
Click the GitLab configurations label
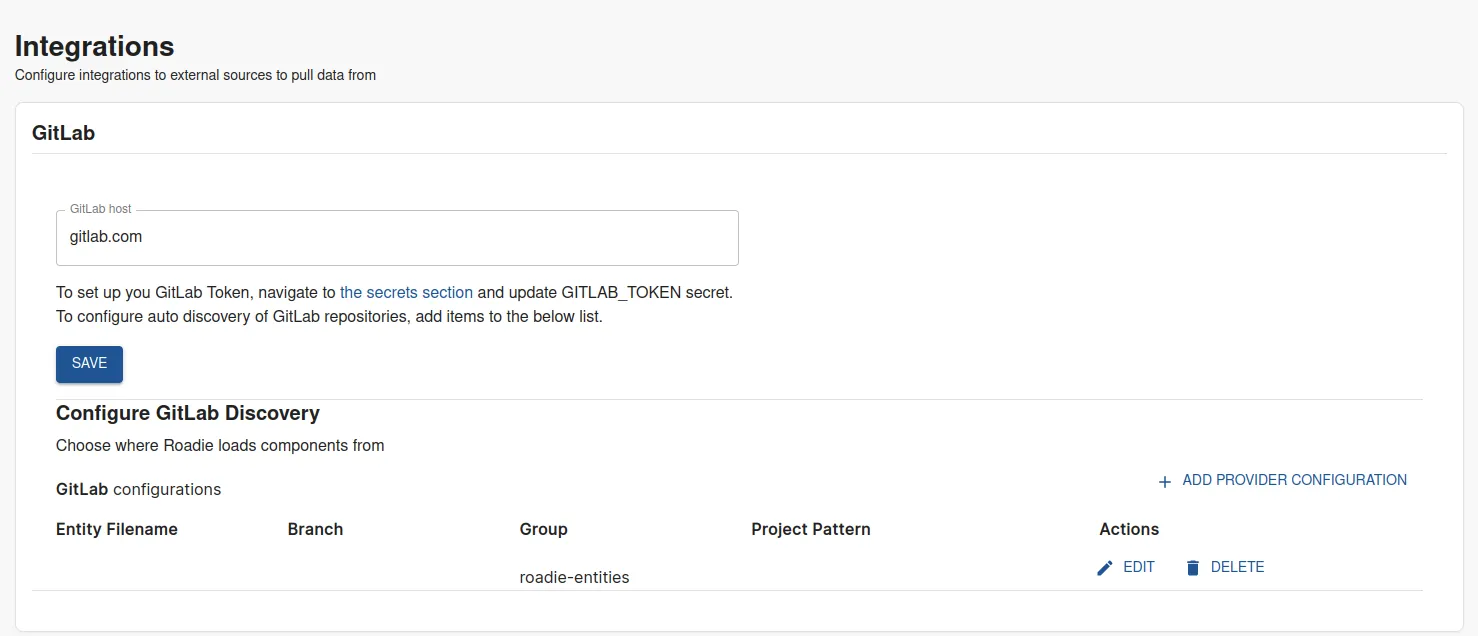click(138, 489)
